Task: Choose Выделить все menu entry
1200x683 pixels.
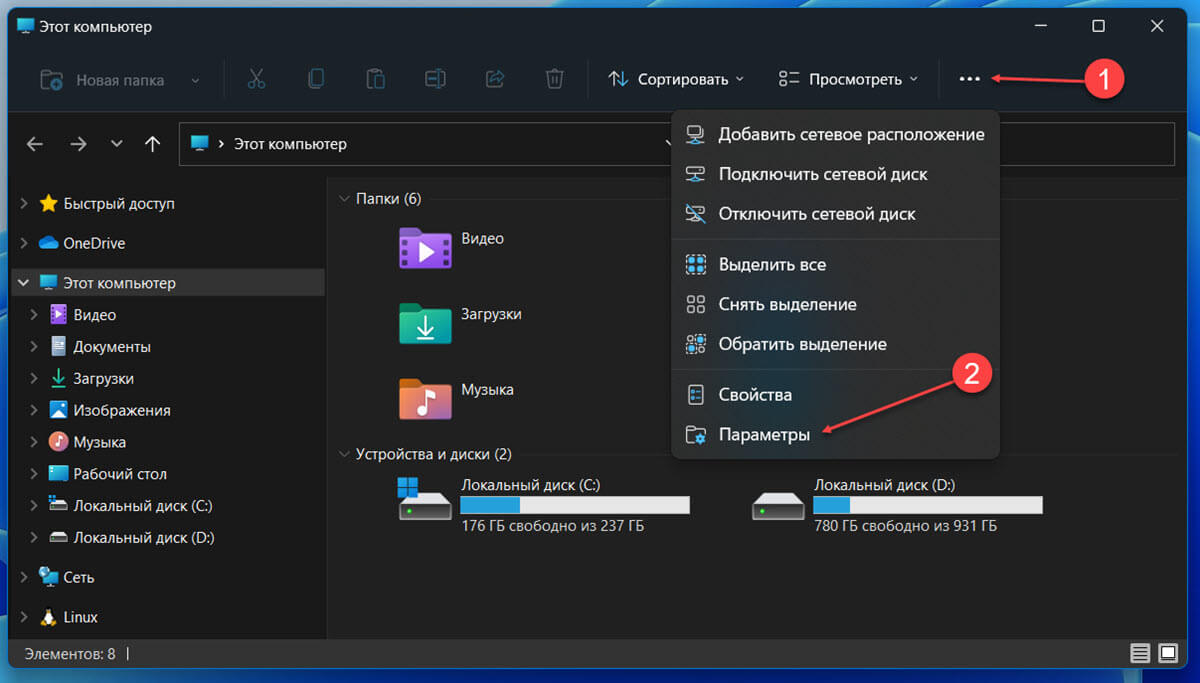Action: 835,265
